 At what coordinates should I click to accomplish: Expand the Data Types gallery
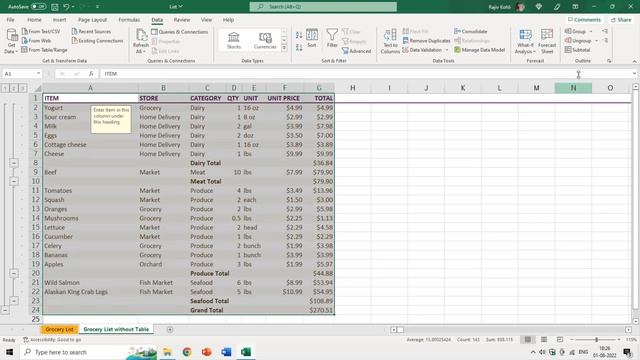click(284, 48)
